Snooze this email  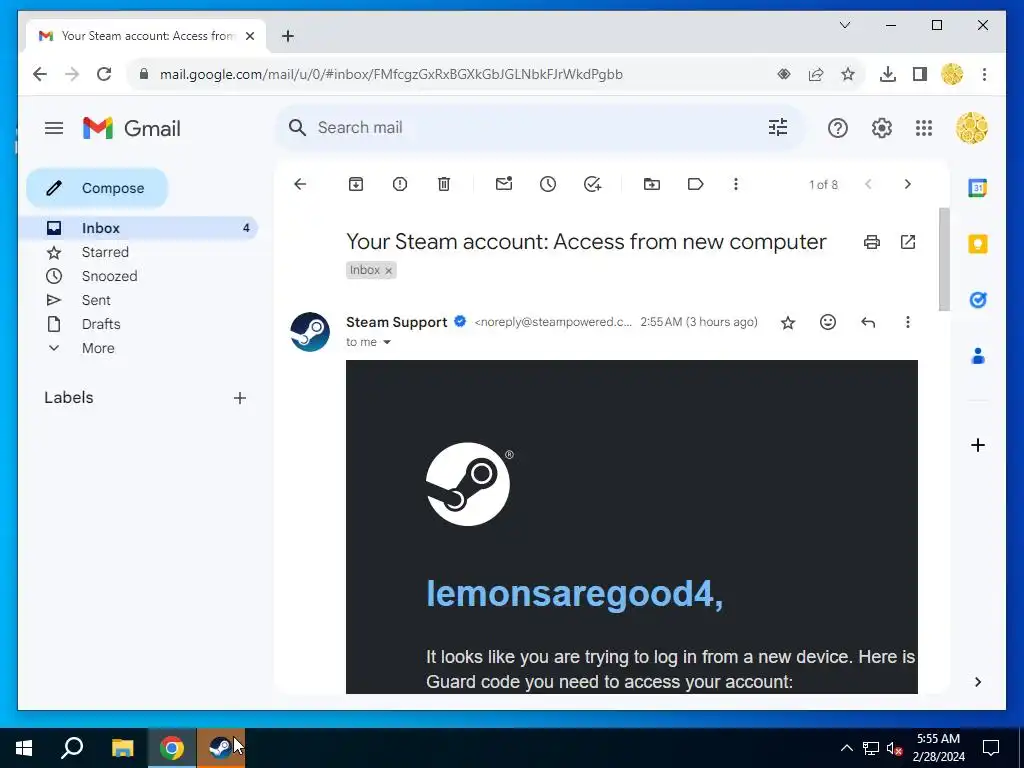pos(548,184)
